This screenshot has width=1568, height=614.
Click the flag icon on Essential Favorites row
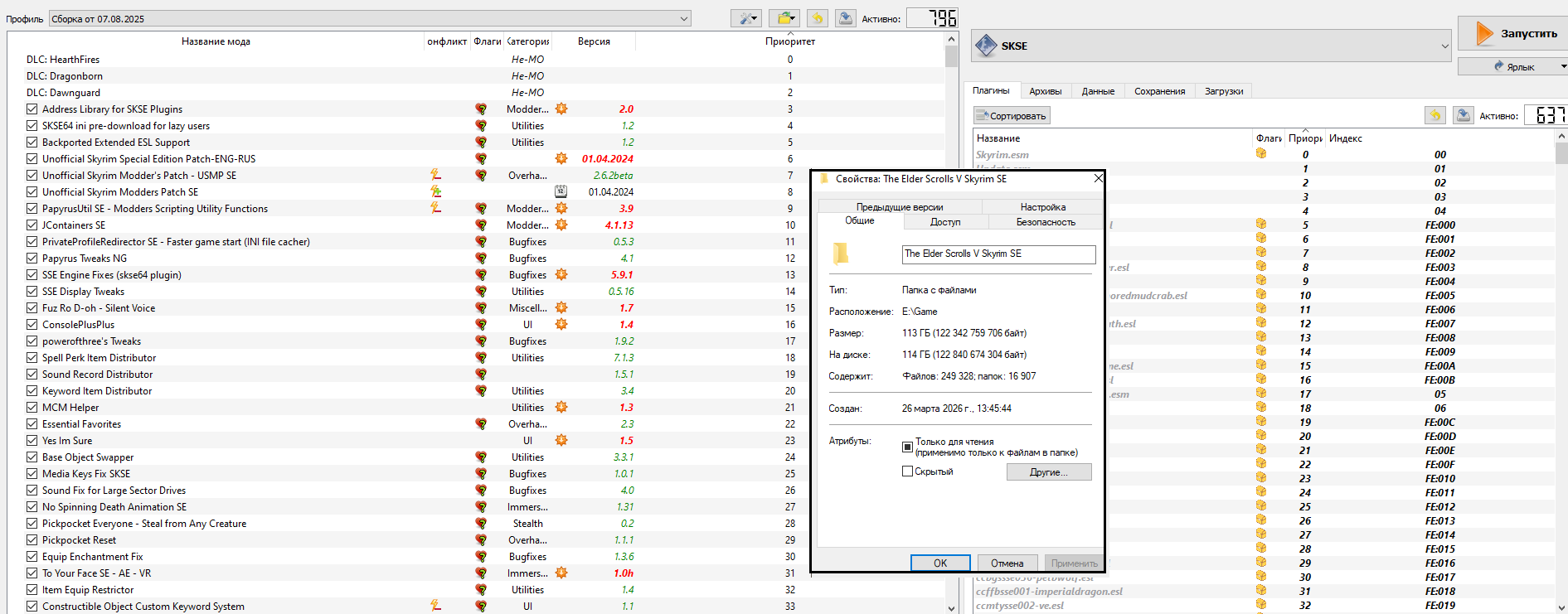(x=481, y=423)
